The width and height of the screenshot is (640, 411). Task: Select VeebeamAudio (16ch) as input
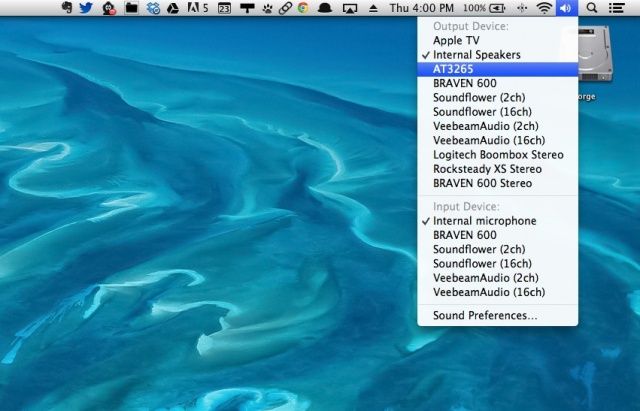pos(498,292)
